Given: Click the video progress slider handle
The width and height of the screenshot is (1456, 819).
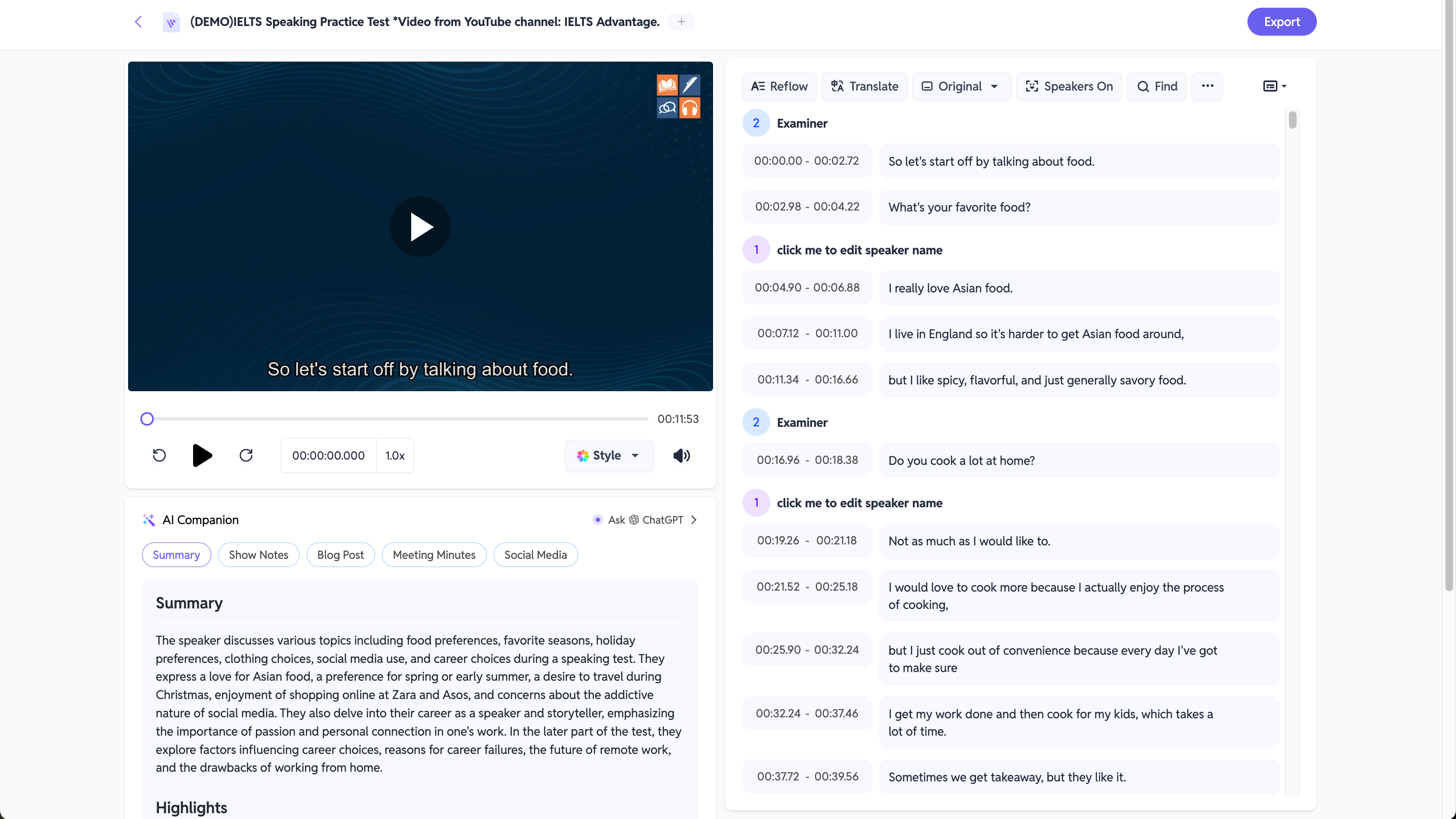Looking at the screenshot, I should pos(147,419).
